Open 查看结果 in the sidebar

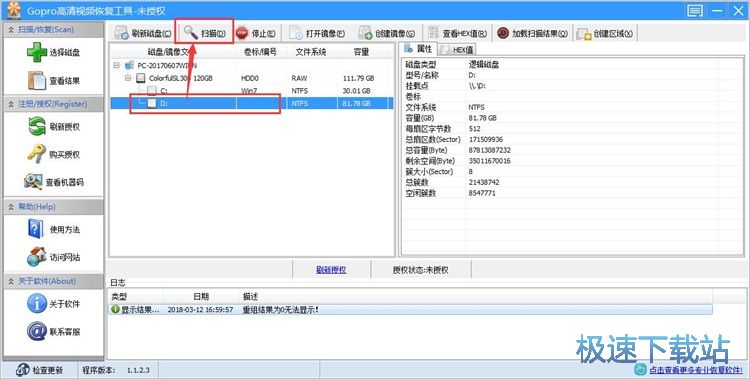point(53,81)
